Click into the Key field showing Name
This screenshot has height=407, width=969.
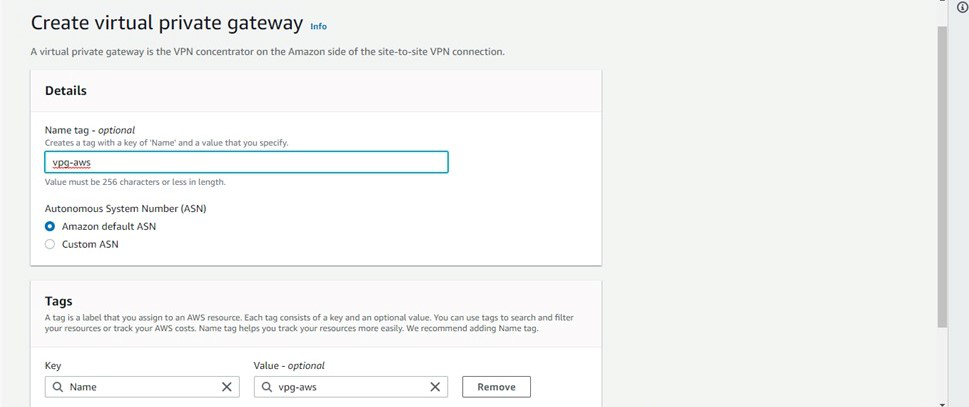coord(140,387)
